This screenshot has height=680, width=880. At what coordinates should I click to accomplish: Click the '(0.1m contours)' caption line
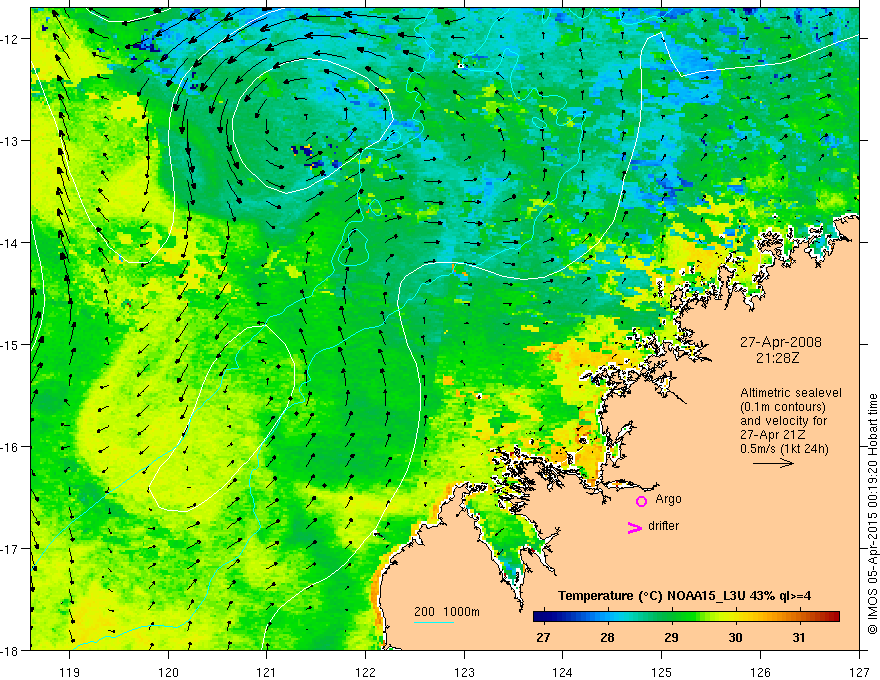pos(783,407)
